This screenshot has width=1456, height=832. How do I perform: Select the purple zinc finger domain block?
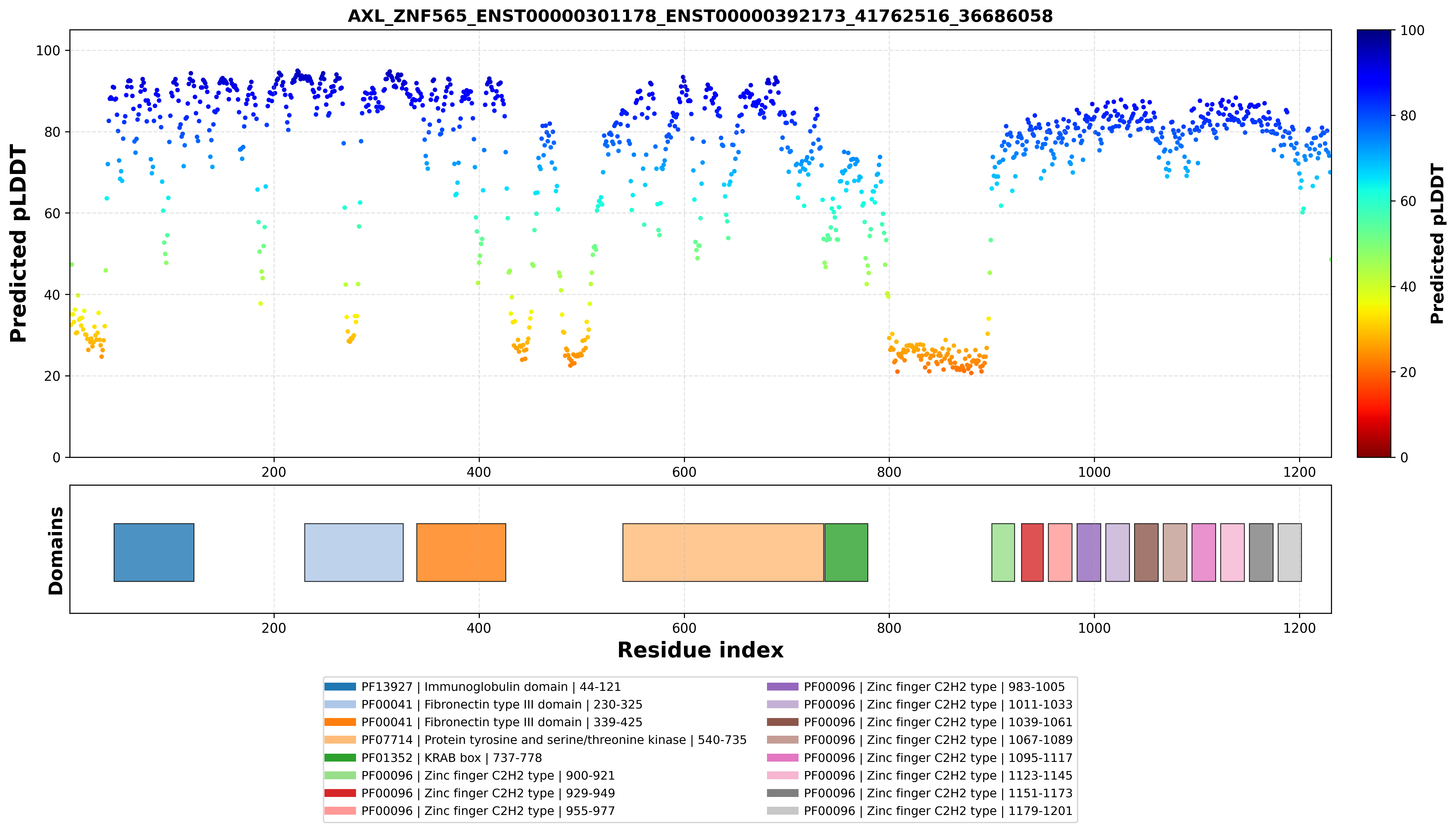1089,552
